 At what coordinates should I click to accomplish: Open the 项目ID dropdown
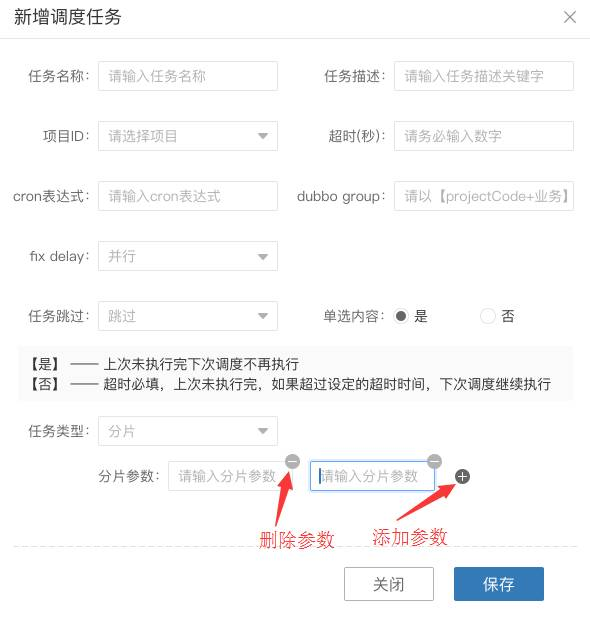click(188, 136)
